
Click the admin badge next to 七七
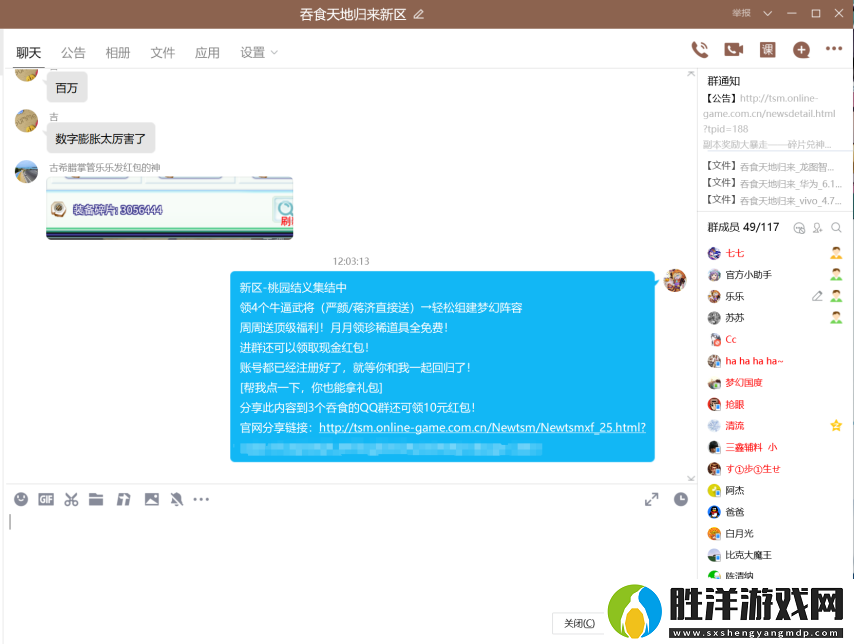coord(836,253)
